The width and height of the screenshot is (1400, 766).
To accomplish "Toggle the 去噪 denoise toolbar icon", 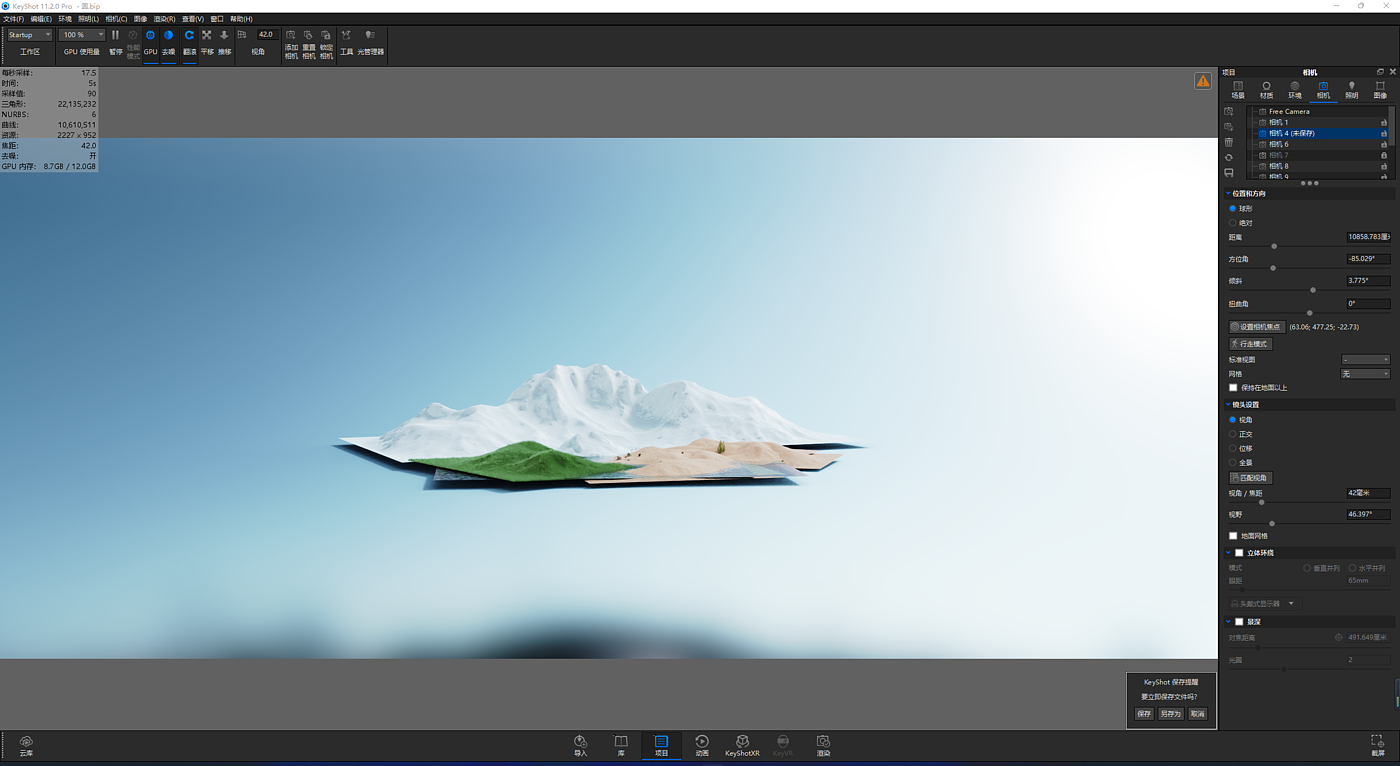I will coord(168,36).
